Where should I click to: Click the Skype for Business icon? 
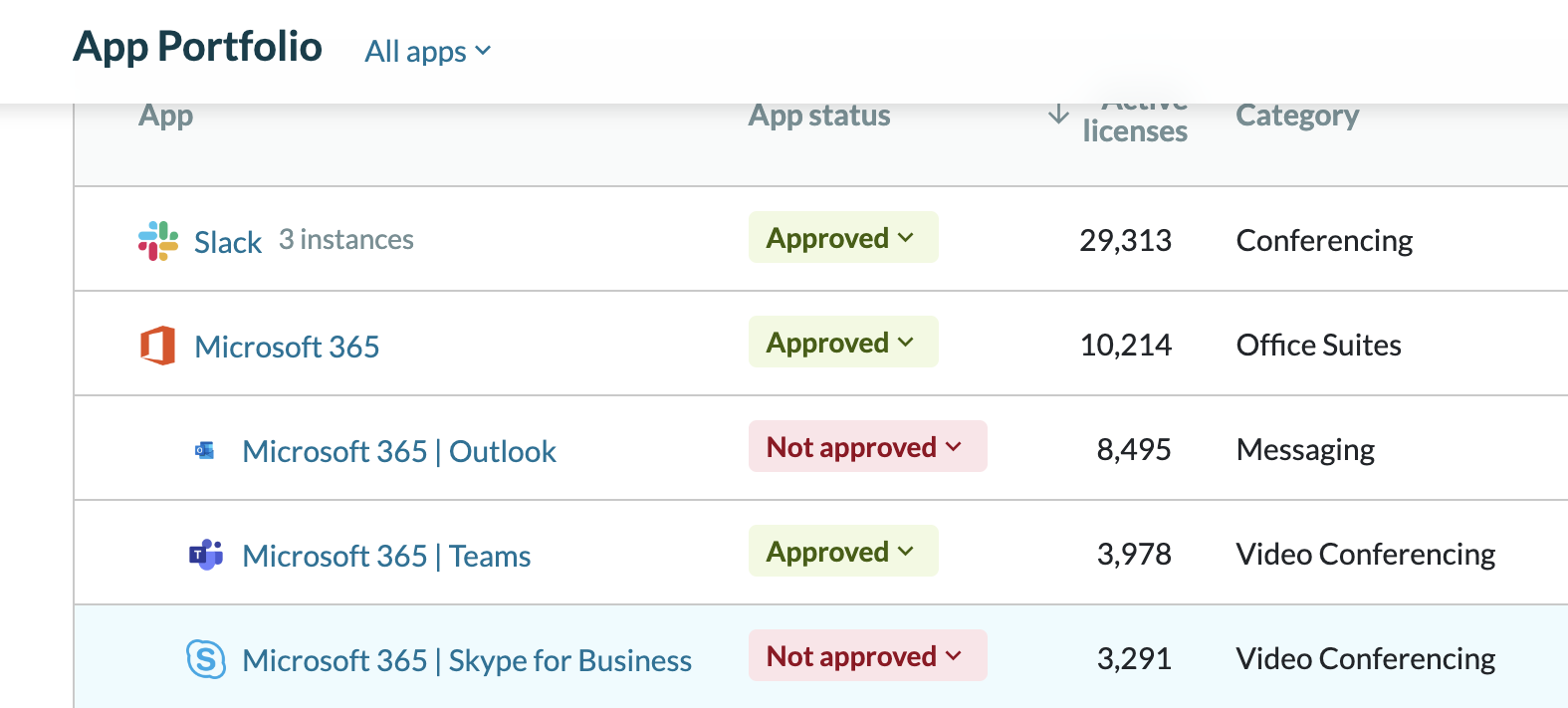(206, 659)
